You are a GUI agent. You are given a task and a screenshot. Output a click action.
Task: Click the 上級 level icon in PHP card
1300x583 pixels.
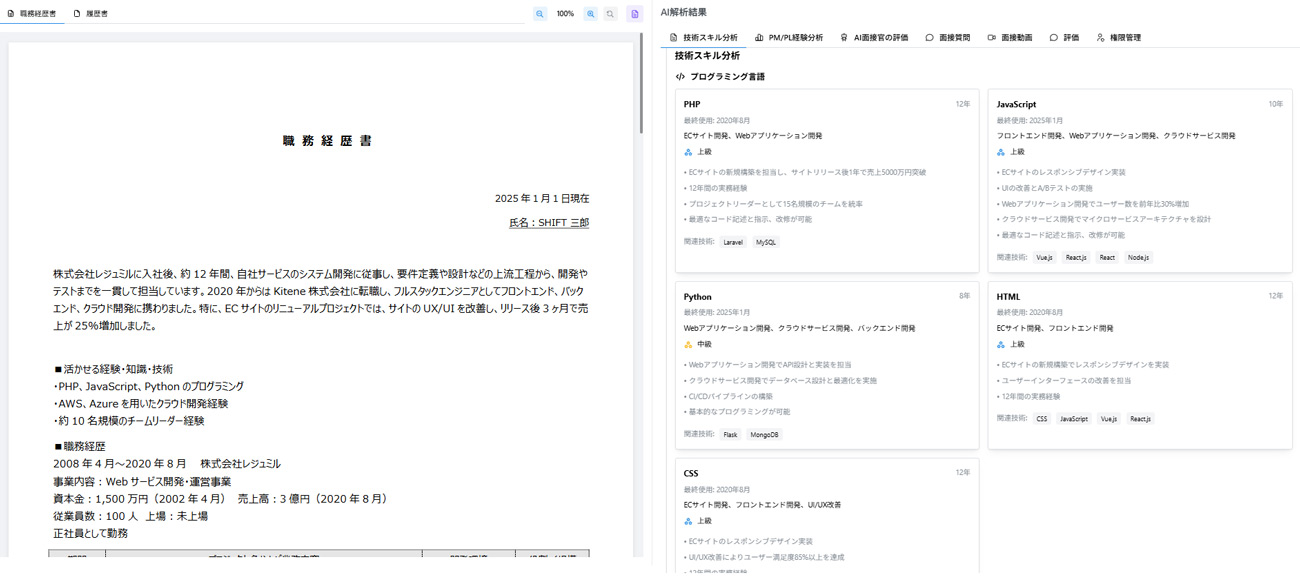[x=688, y=152]
